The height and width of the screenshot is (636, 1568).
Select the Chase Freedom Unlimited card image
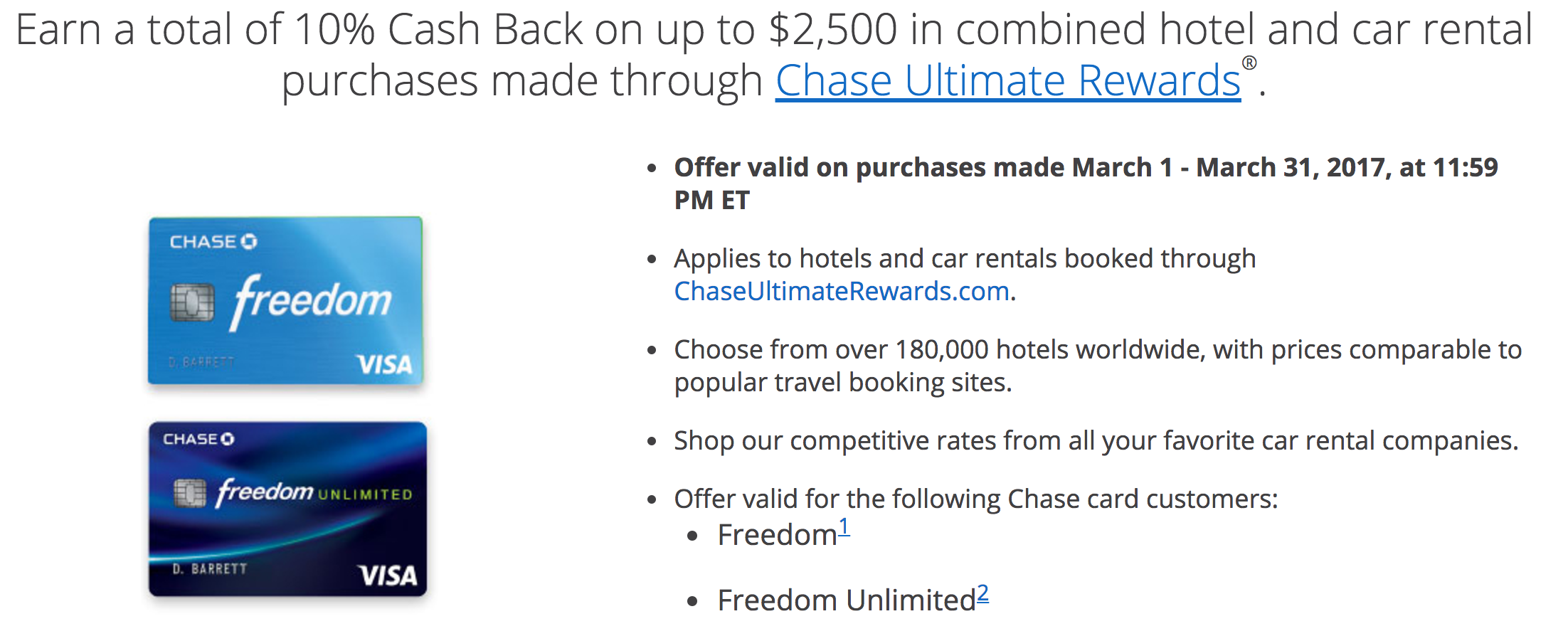[x=287, y=509]
